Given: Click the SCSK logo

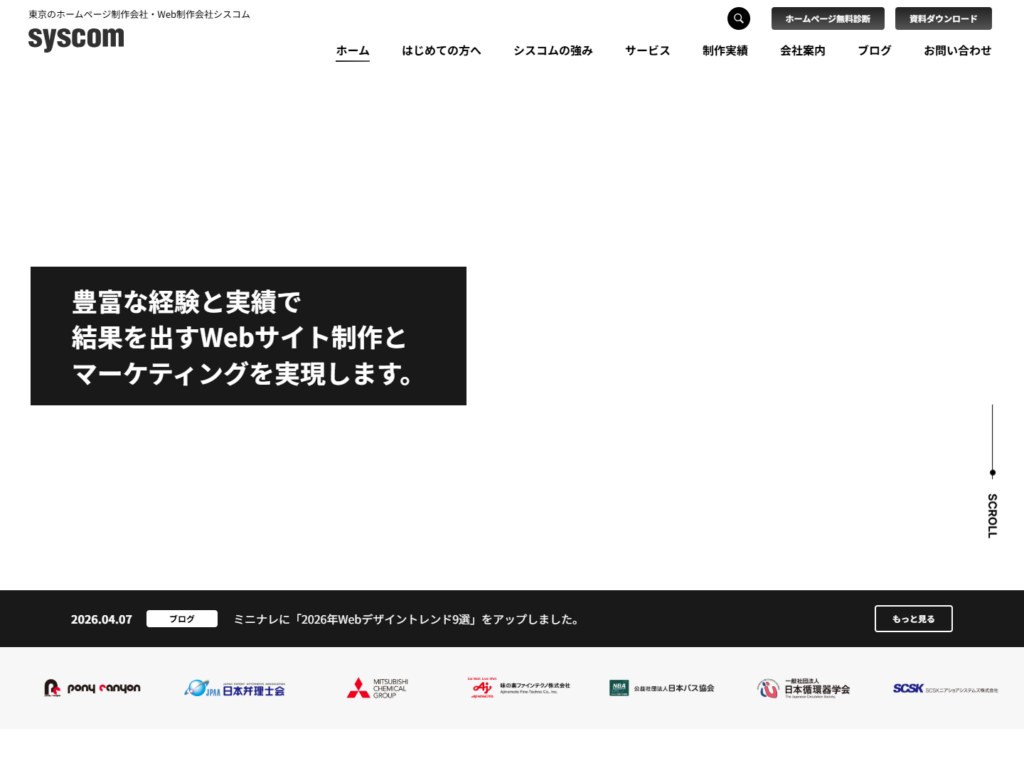Looking at the screenshot, I should (945, 688).
